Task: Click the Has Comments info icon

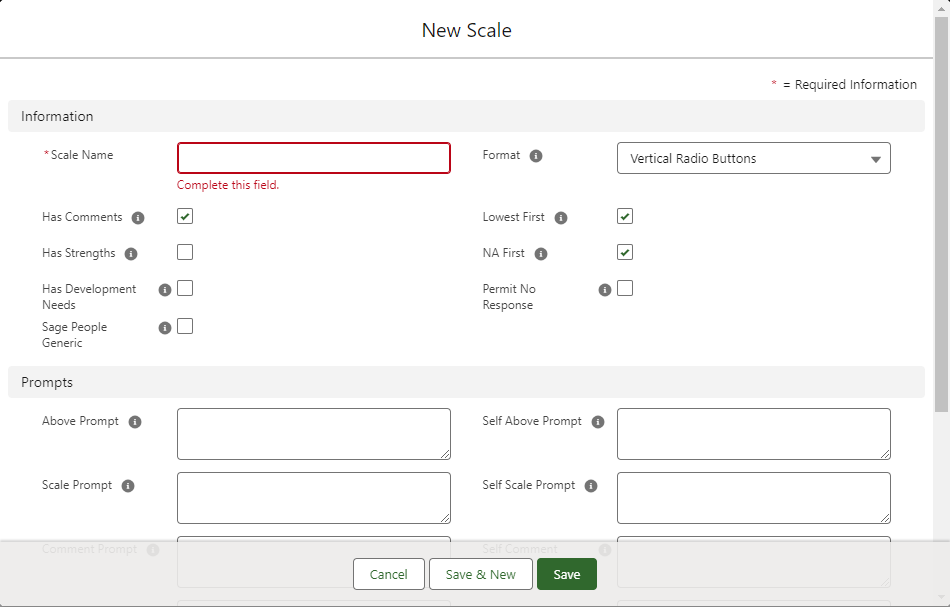Action: [x=138, y=218]
